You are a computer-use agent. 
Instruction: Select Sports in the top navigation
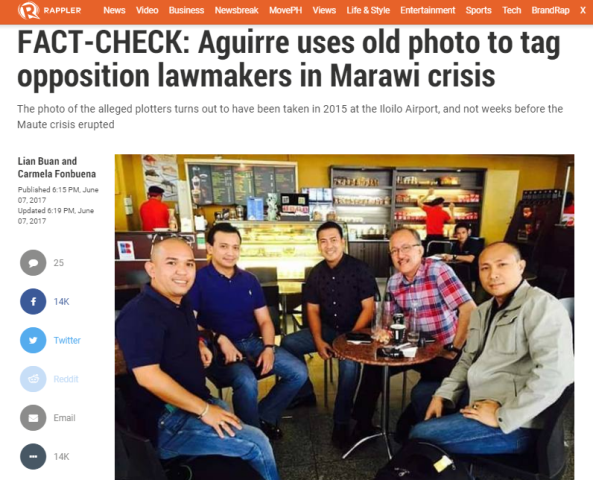(478, 10)
